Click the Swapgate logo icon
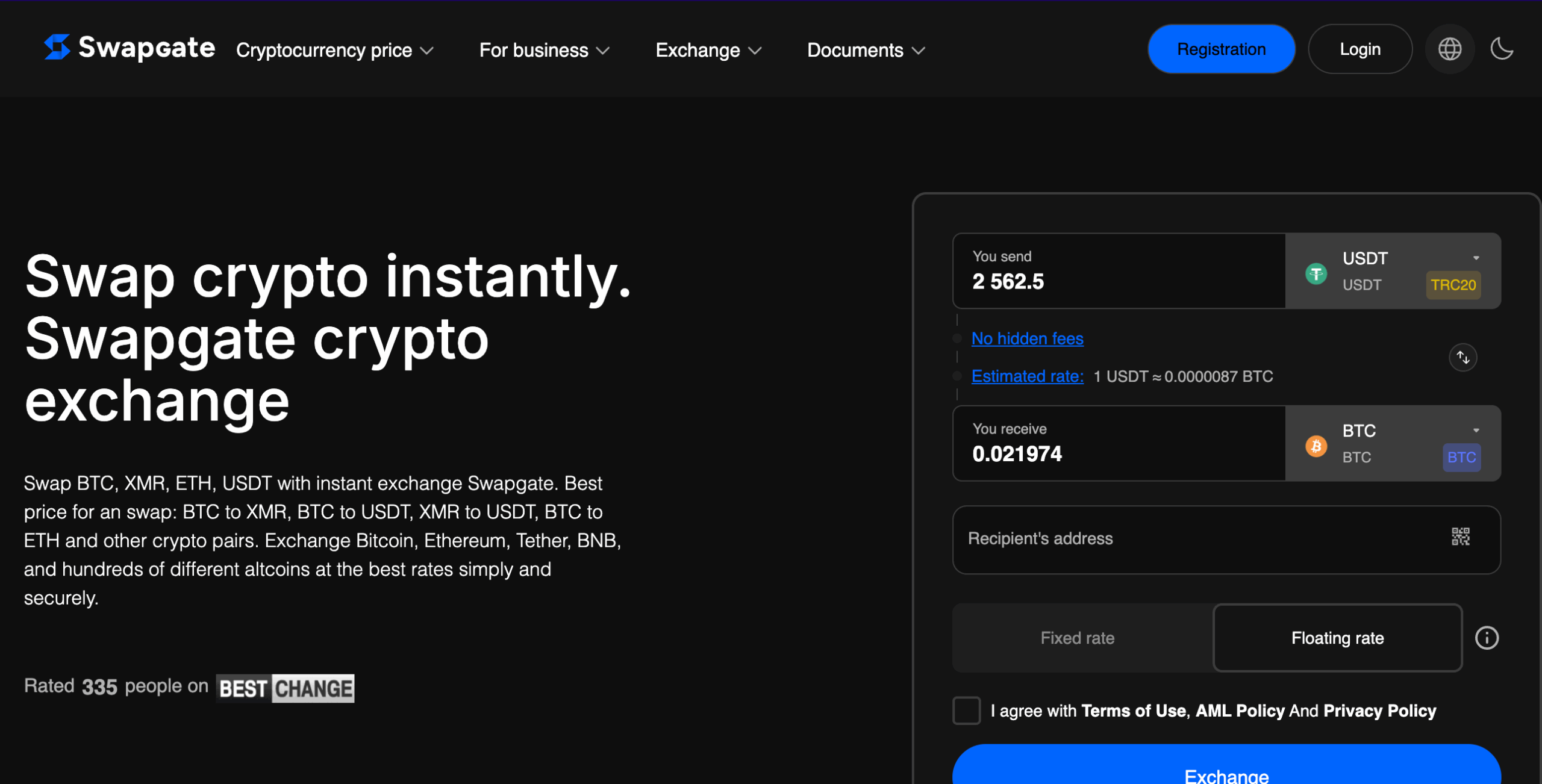This screenshot has width=1542, height=784. pos(57,47)
